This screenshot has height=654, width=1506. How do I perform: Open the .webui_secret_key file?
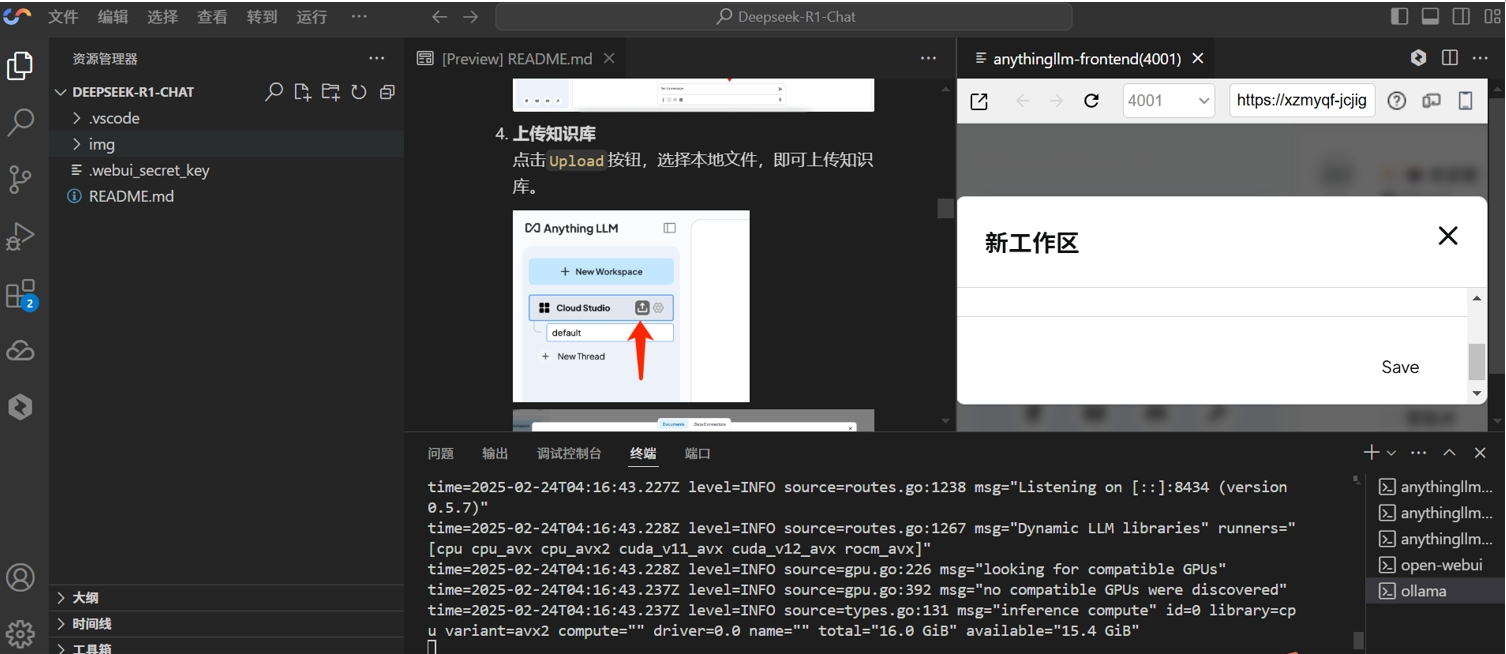(149, 170)
